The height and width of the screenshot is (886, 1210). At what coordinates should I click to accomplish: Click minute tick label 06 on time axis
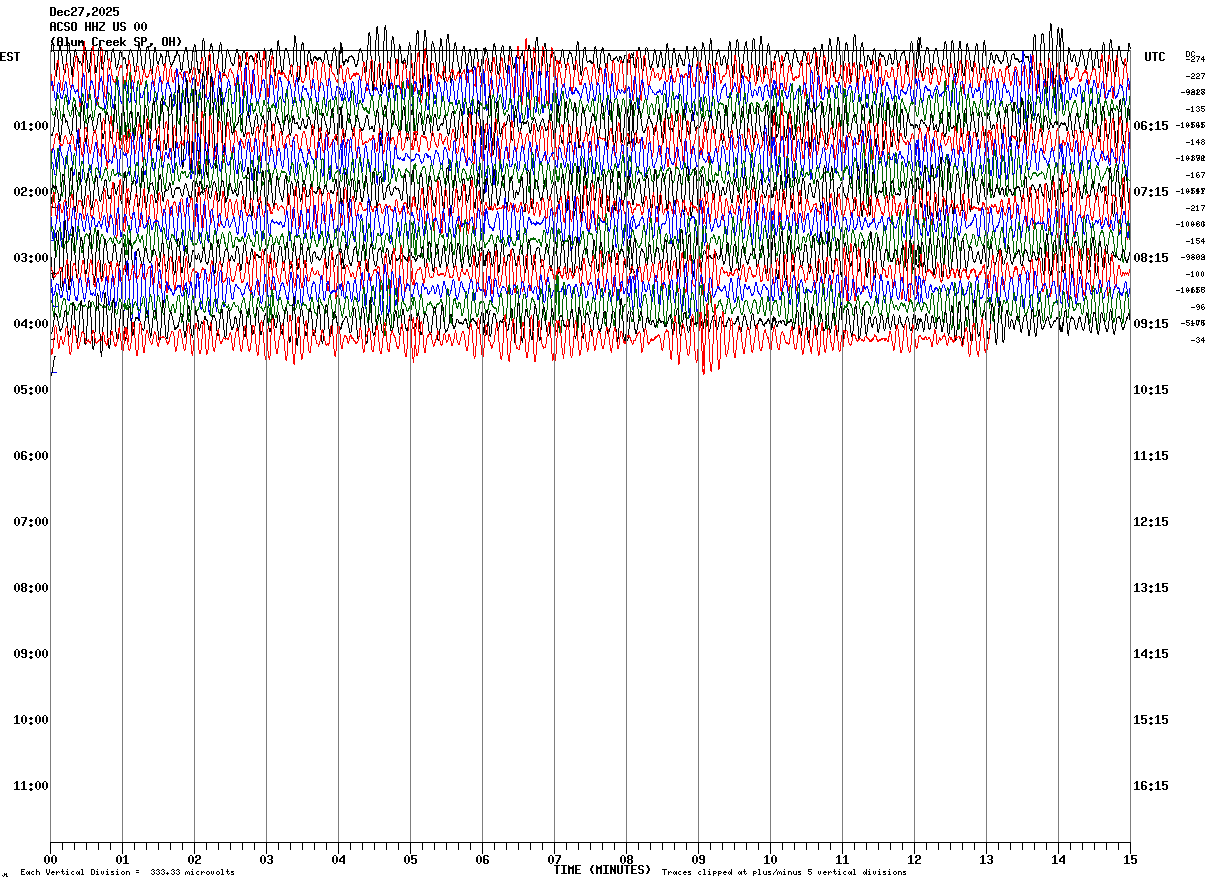[482, 859]
